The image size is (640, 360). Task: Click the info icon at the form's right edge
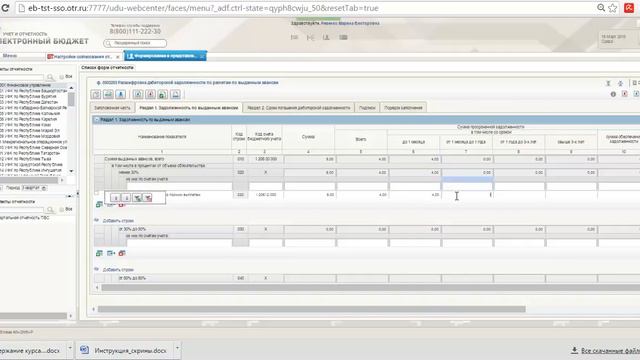613,94
